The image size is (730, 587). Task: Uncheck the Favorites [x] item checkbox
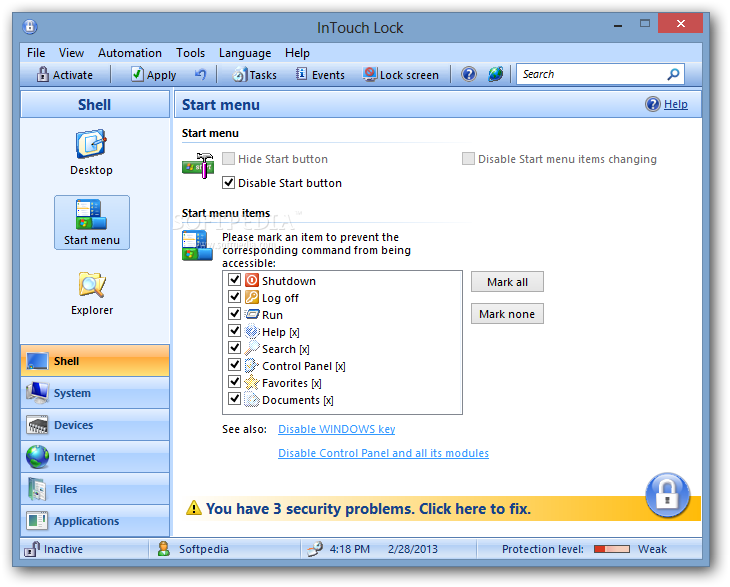(x=235, y=382)
